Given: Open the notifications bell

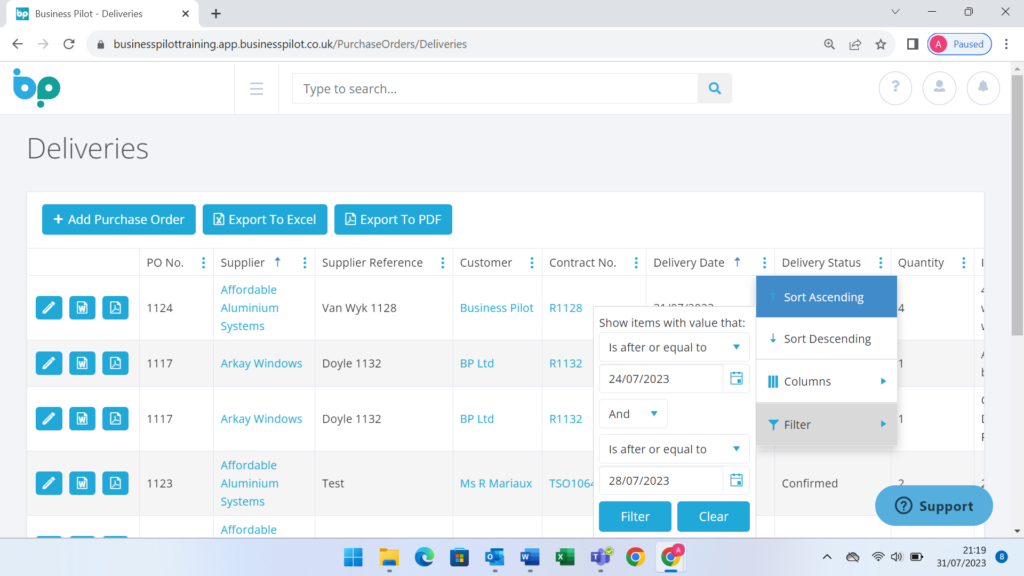Looking at the screenshot, I should point(983,88).
